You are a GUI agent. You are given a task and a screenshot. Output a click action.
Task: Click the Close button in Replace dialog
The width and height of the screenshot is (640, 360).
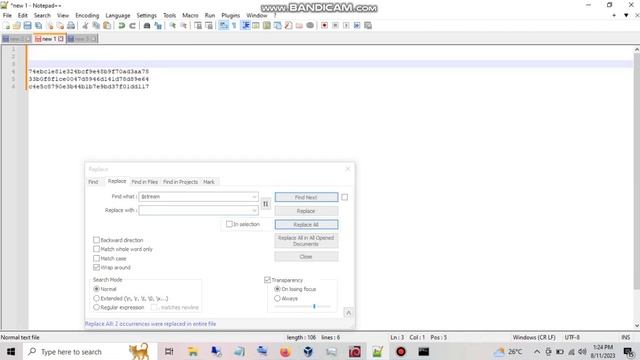(306, 257)
